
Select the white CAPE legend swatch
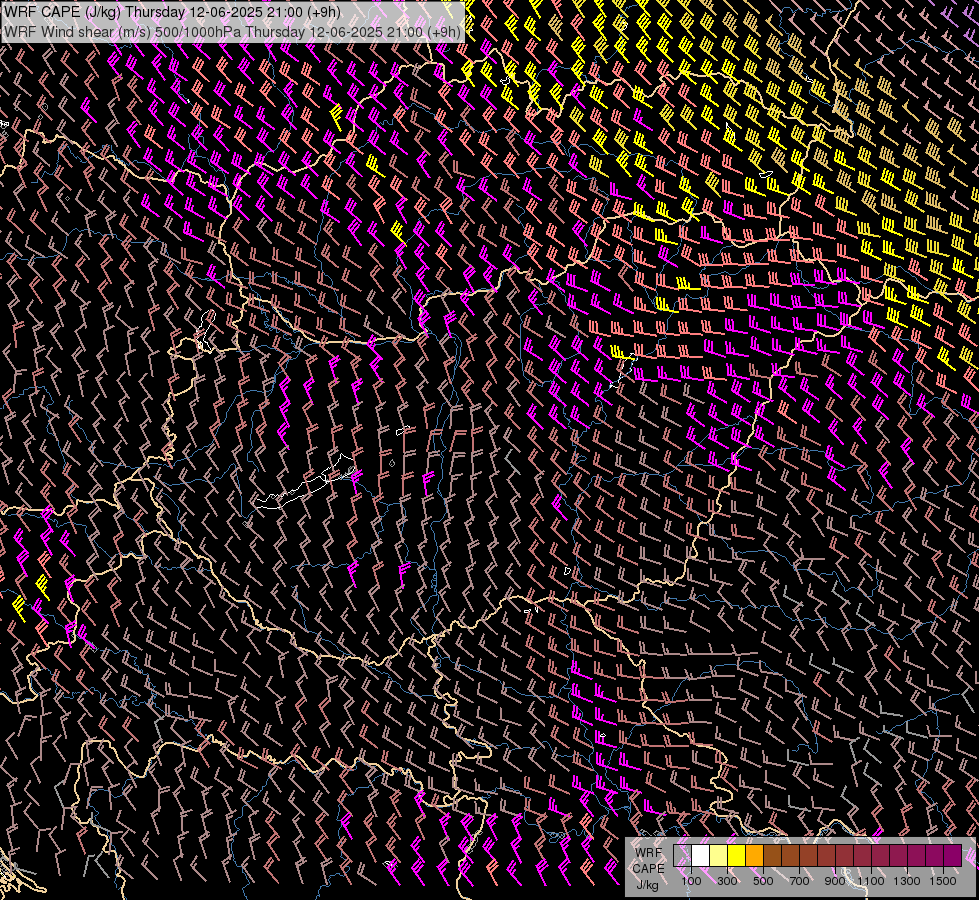coord(701,856)
